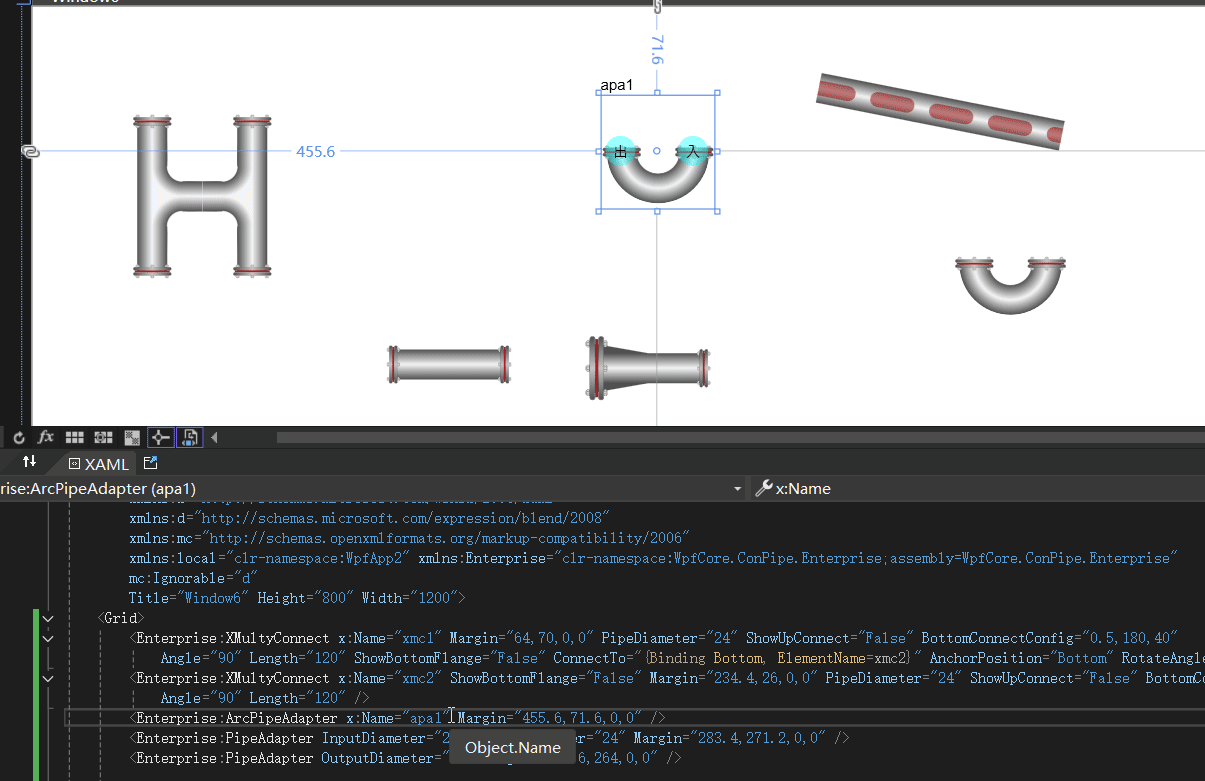
Task: Select the unselected arc pipe on the right
Action: 1010,285
